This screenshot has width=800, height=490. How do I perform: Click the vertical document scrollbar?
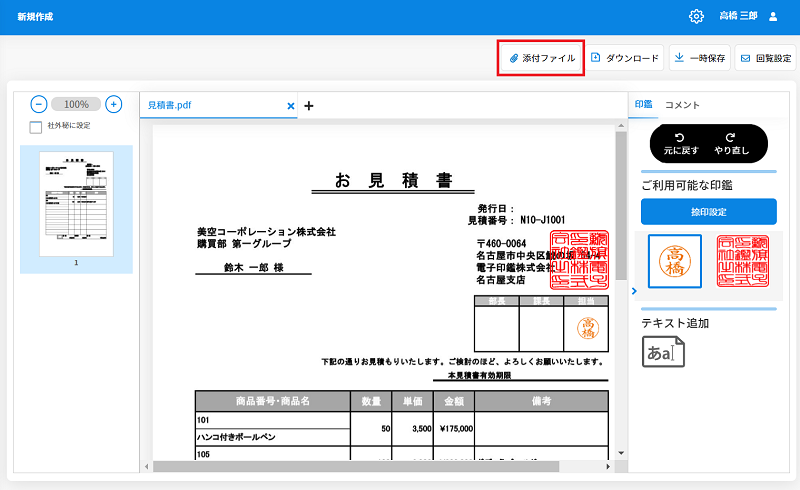click(x=621, y=206)
